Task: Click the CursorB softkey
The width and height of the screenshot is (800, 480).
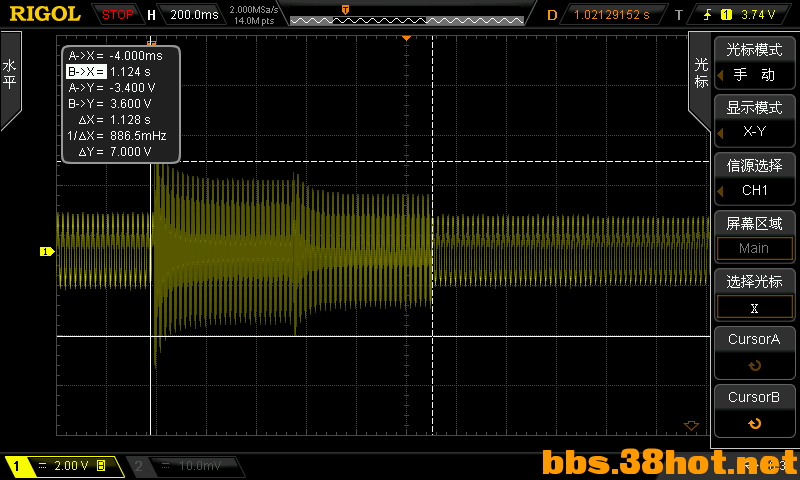Action: point(754,411)
